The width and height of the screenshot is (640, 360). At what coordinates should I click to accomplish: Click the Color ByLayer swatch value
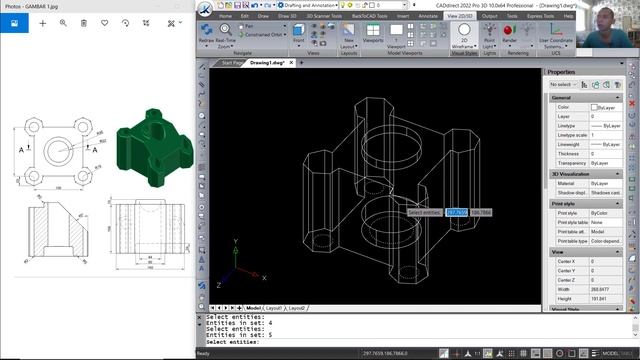coord(606,107)
